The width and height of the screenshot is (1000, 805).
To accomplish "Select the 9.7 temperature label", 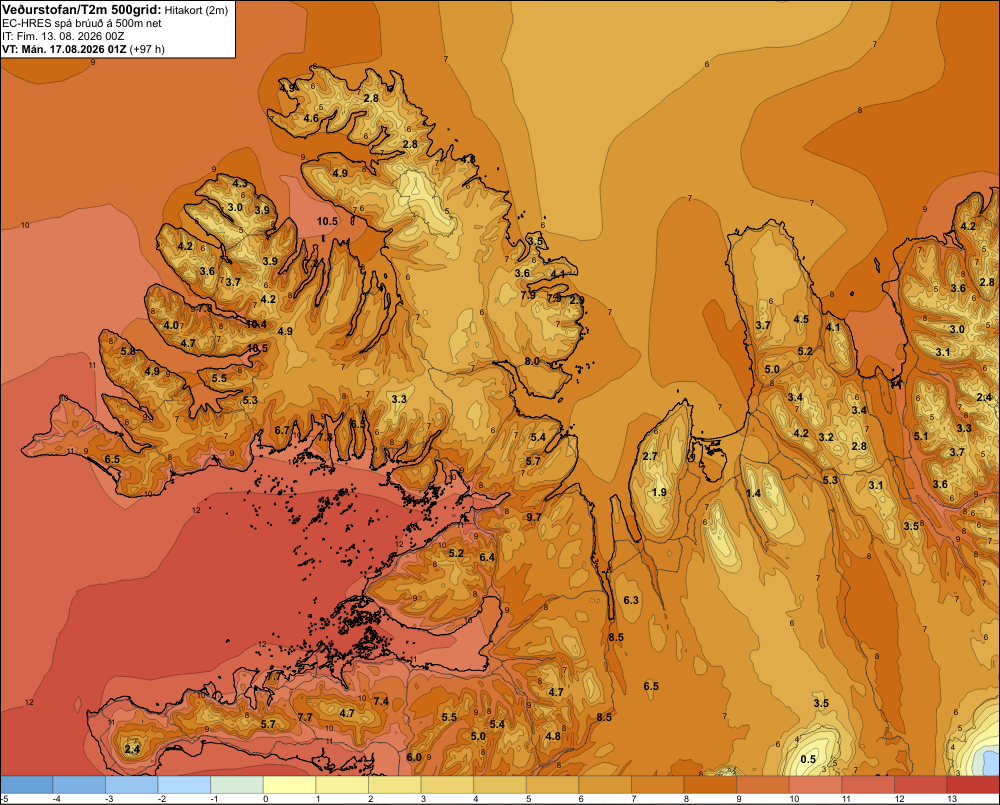I will [x=534, y=517].
